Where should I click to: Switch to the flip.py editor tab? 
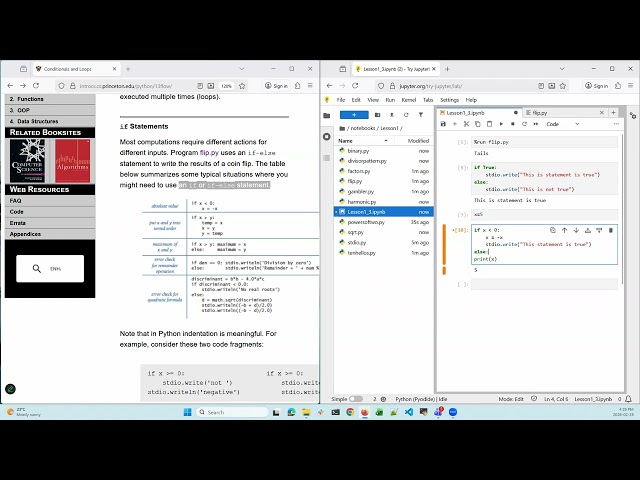(562, 113)
